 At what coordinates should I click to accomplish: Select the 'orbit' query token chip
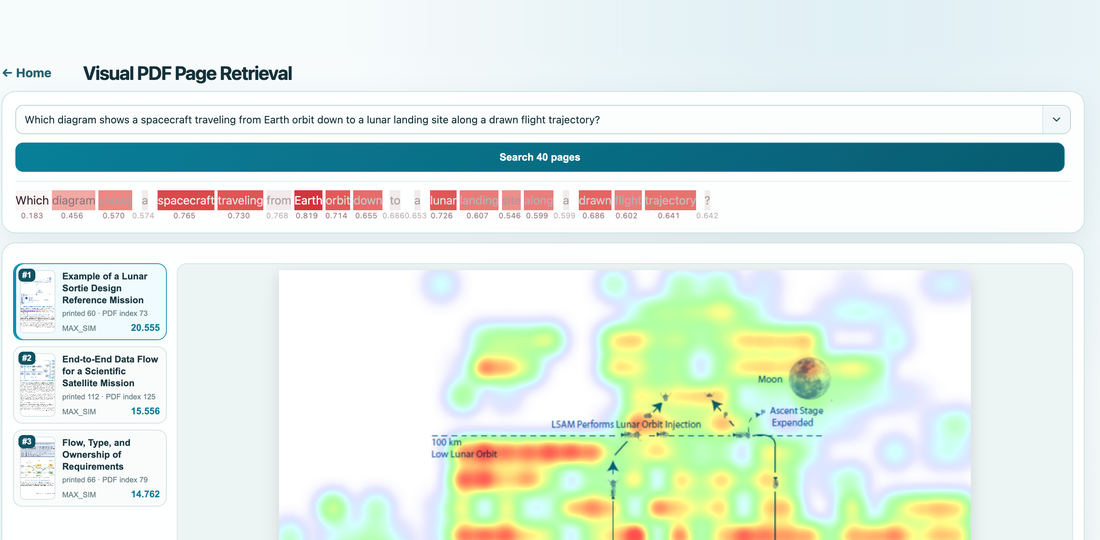337,201
